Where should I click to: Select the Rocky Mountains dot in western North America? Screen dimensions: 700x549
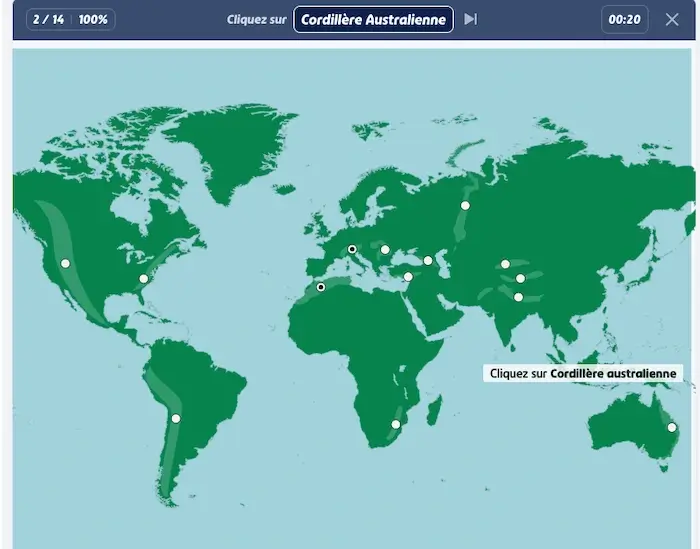[65, 263]
